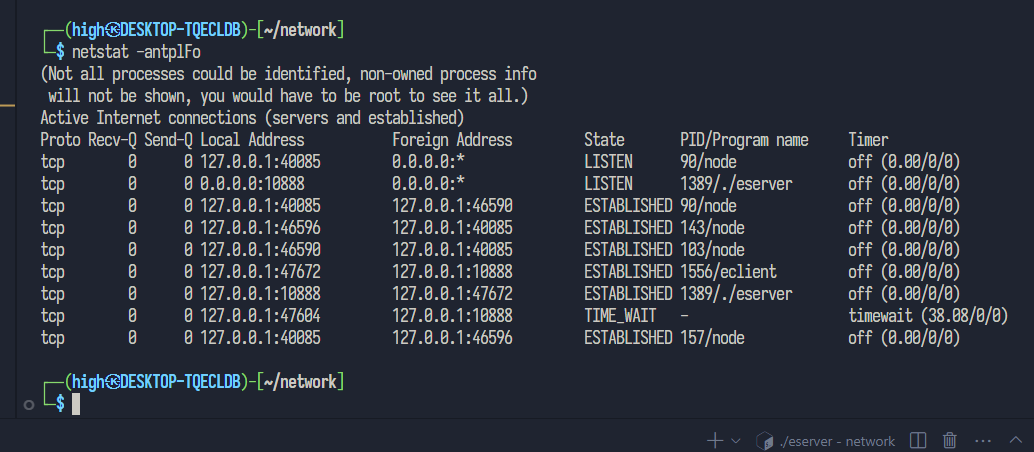Viewport: 1034px width, 452px height.
Task: Click the circle decoration beside the last prompt
Action: pos(28,404)
